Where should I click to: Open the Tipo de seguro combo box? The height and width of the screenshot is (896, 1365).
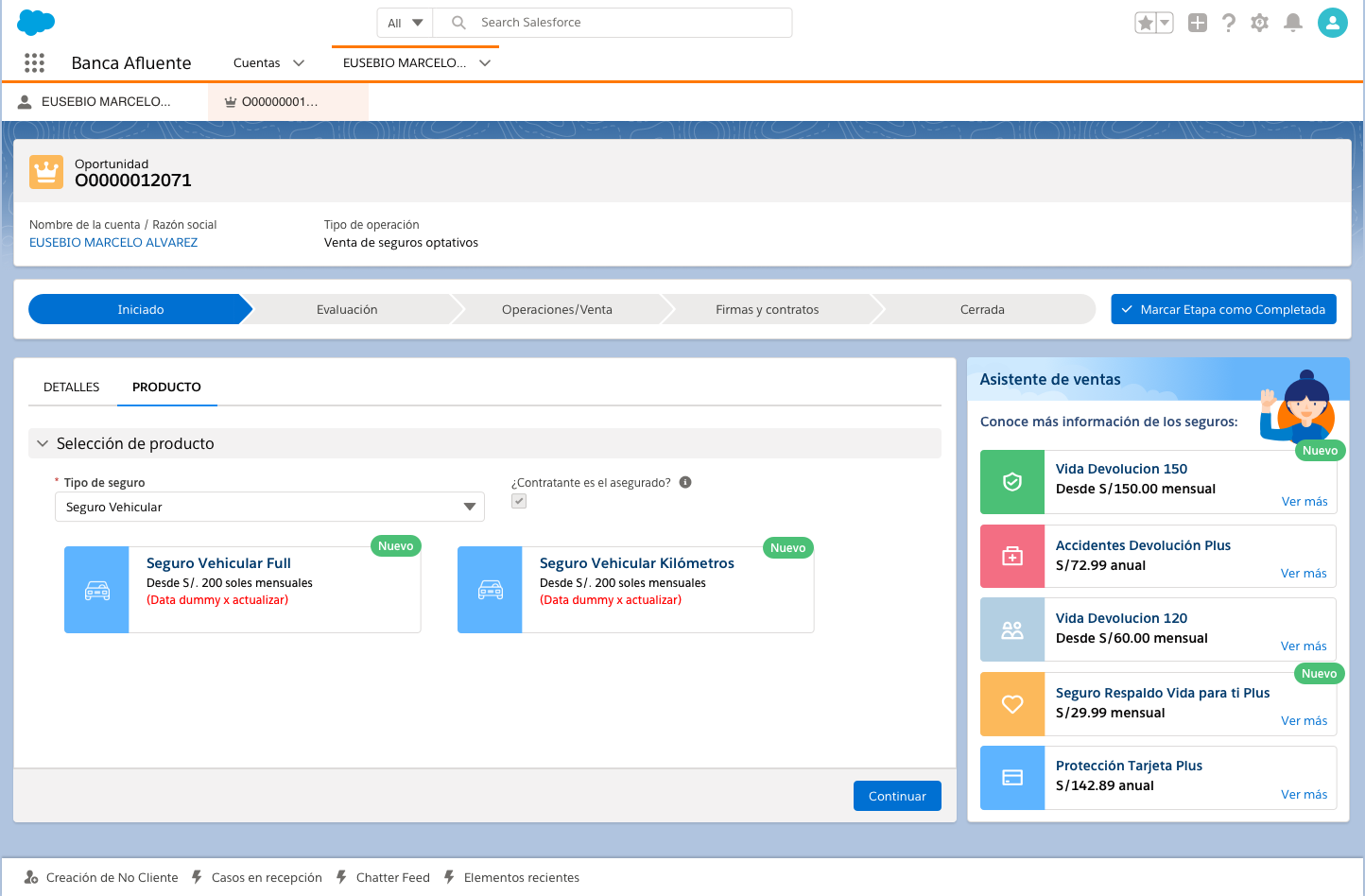(269, 507)
